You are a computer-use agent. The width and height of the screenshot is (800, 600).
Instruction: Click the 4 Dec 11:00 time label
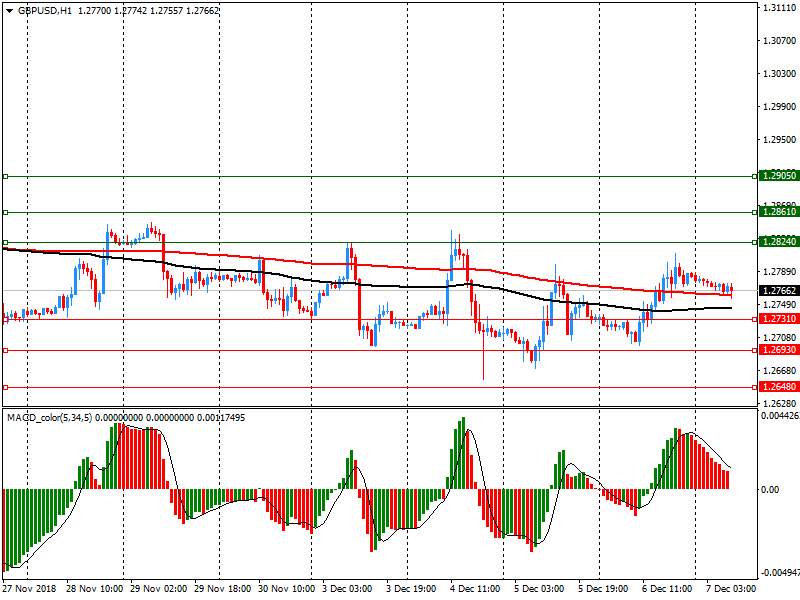(x=475, y=588)
